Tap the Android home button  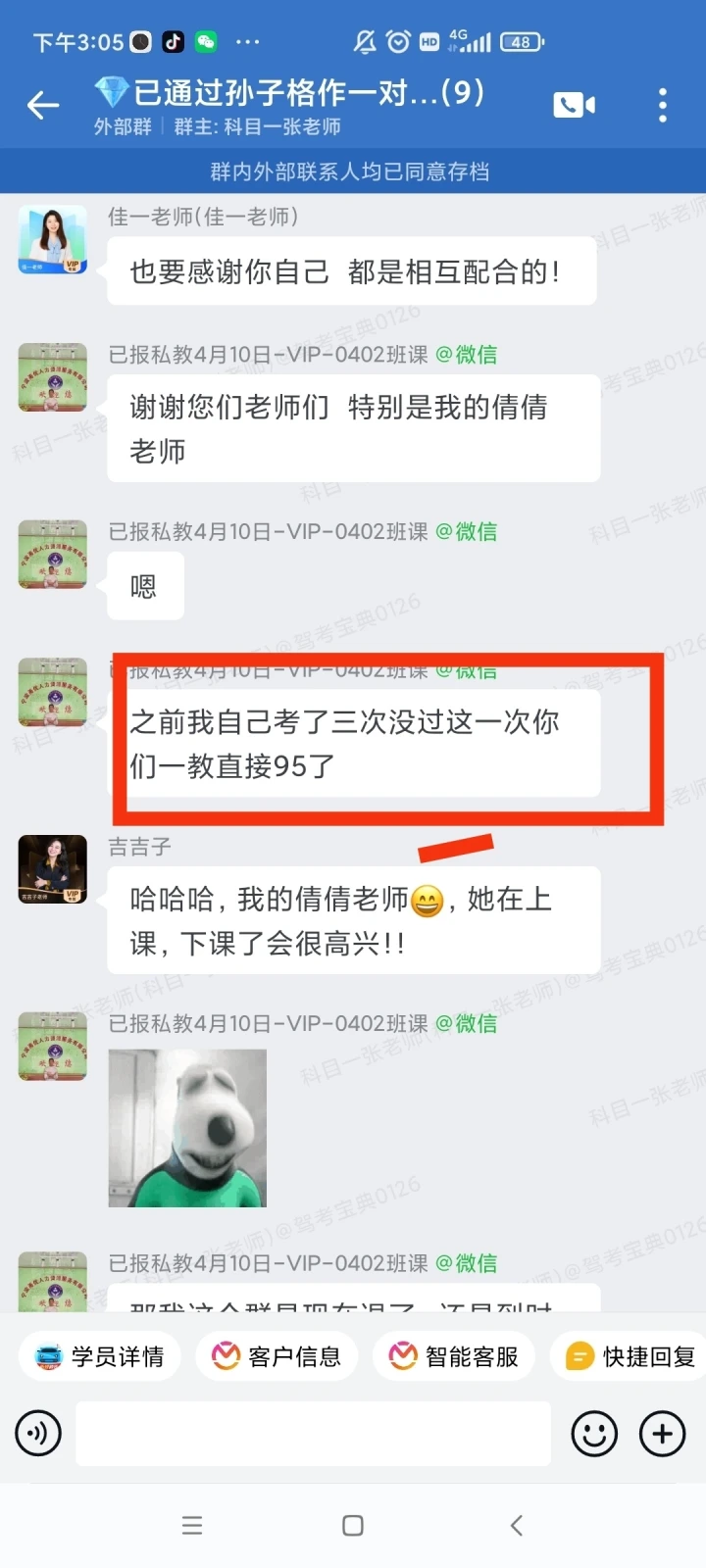[353, 1525]
